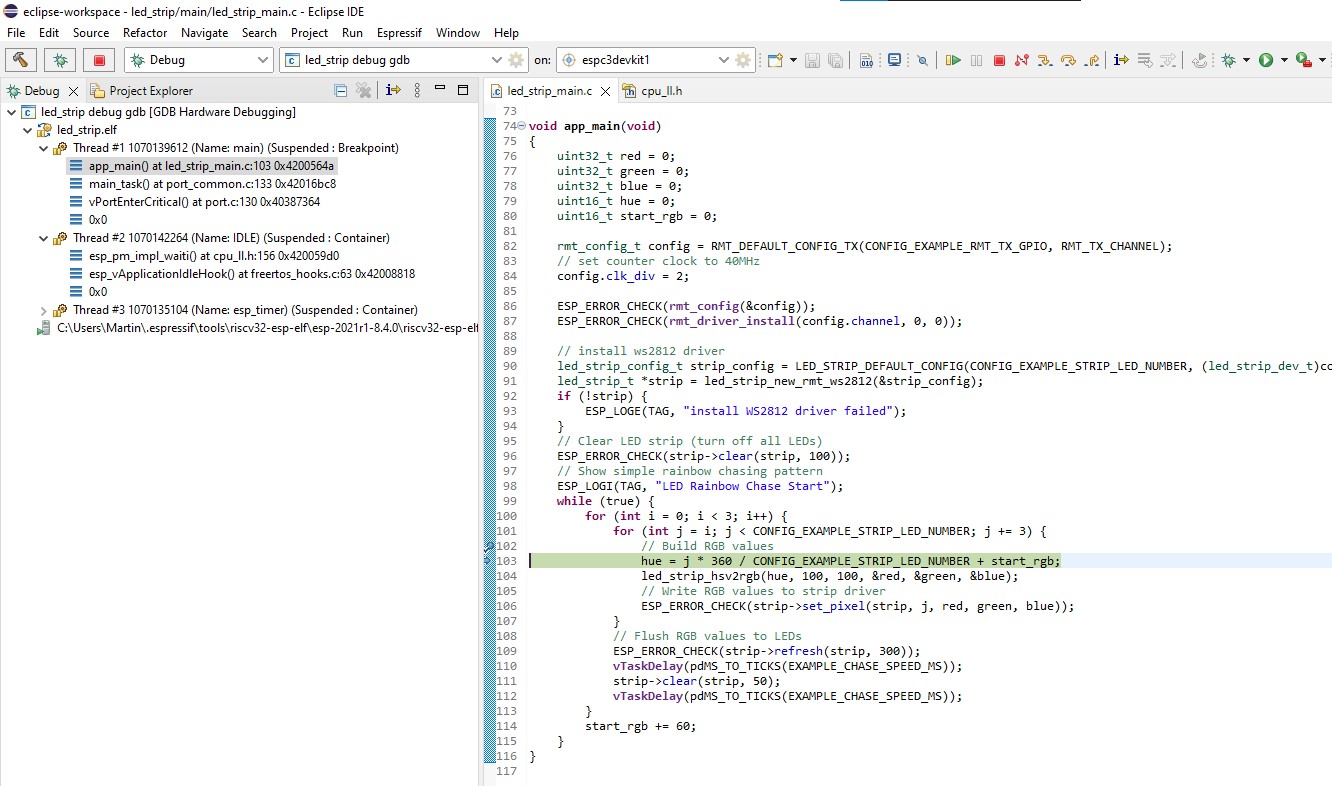Select the led_strip_main.c editor tab
1332x786 pixels.
(549, 91)
